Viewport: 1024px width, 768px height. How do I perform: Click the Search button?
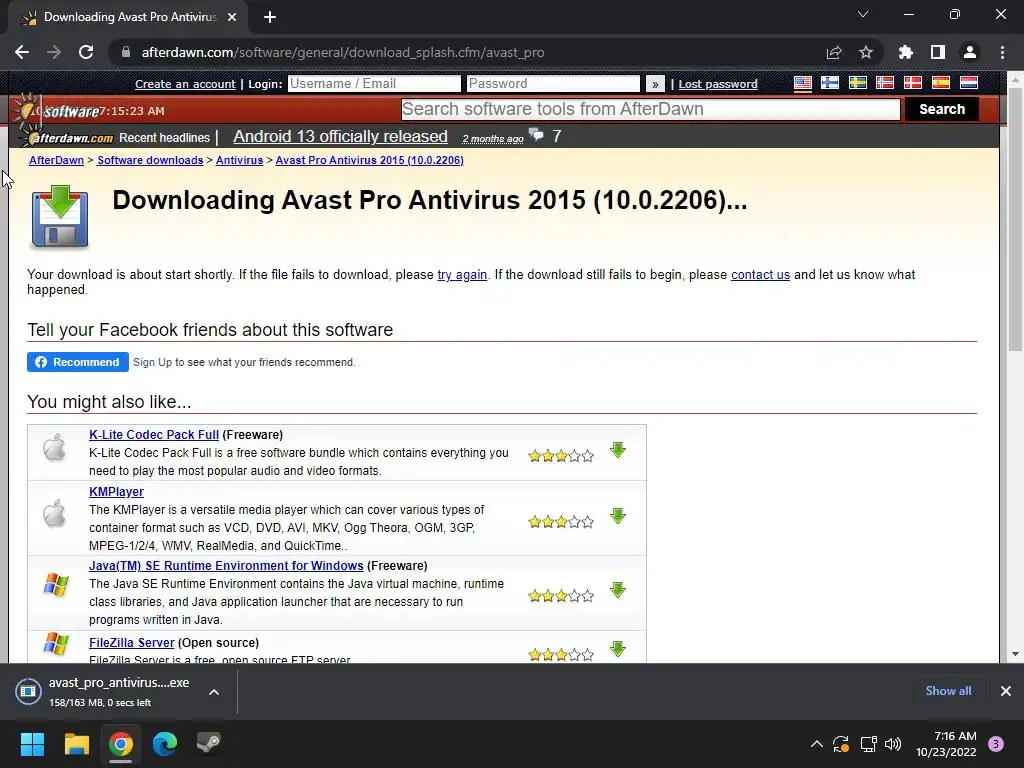click(942, 109)
